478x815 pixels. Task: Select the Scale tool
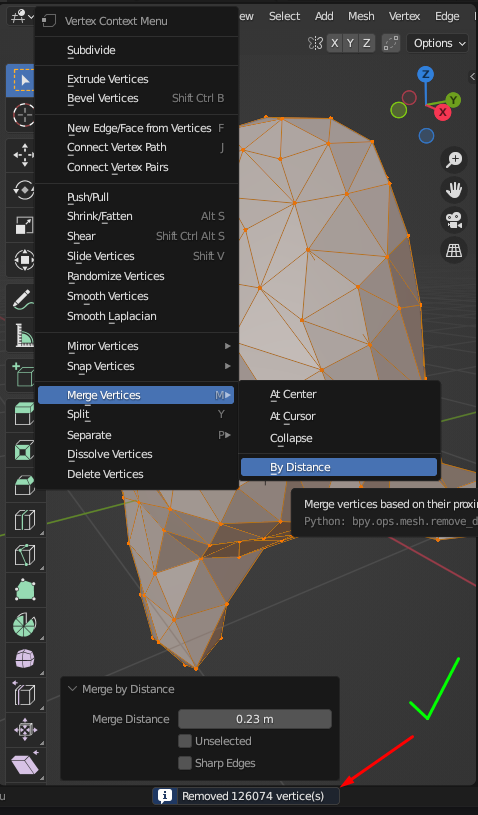pos(24,225)
